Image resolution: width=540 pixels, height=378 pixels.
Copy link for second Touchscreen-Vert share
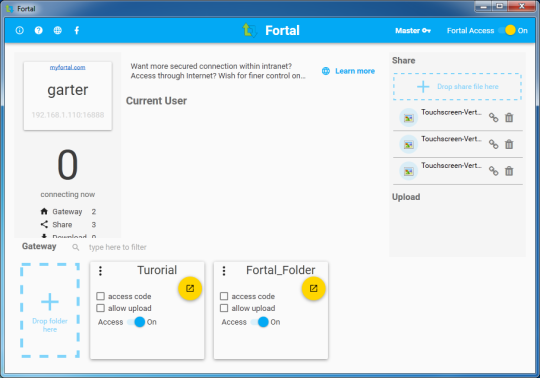click(x=494, y=144)
